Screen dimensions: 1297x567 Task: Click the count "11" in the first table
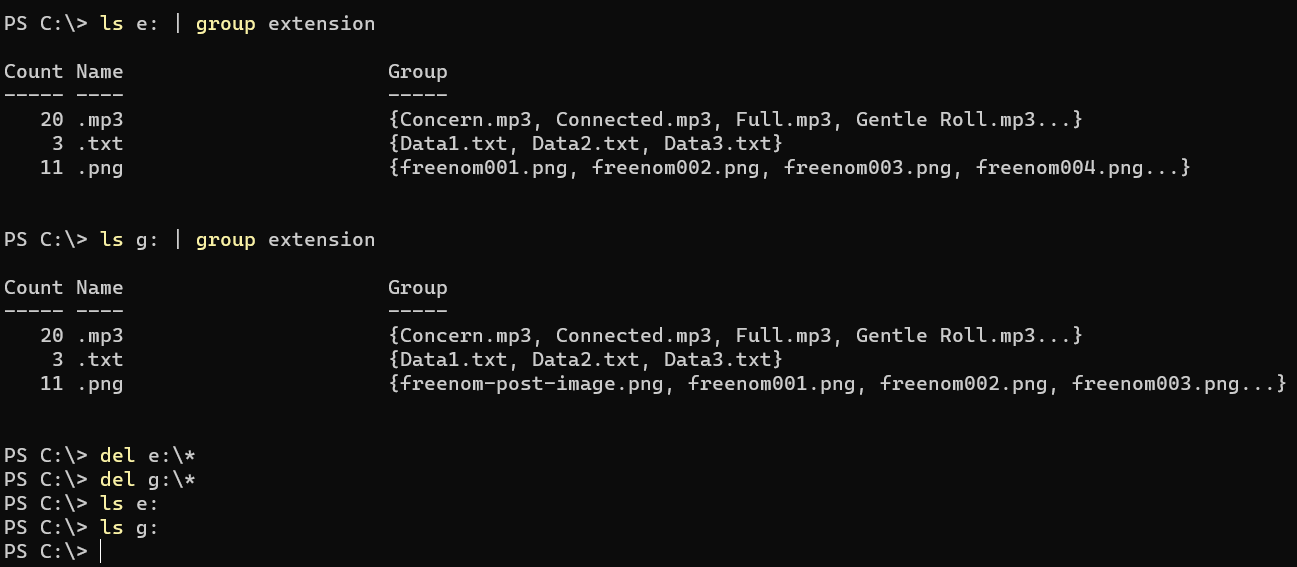pyautogui.click(x=52, y=168)
